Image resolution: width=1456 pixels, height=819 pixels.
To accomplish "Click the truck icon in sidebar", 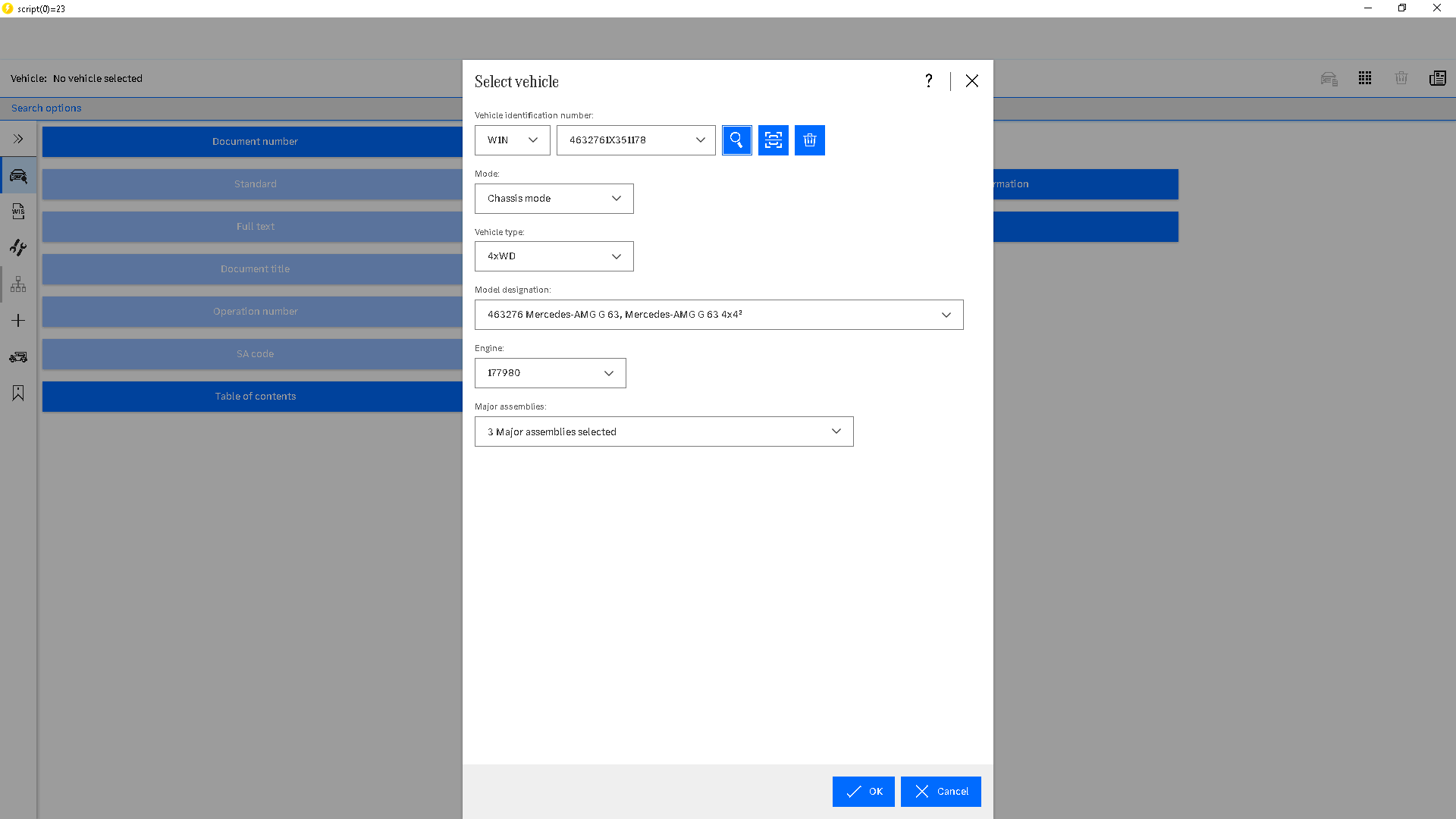I will point(18,356).
